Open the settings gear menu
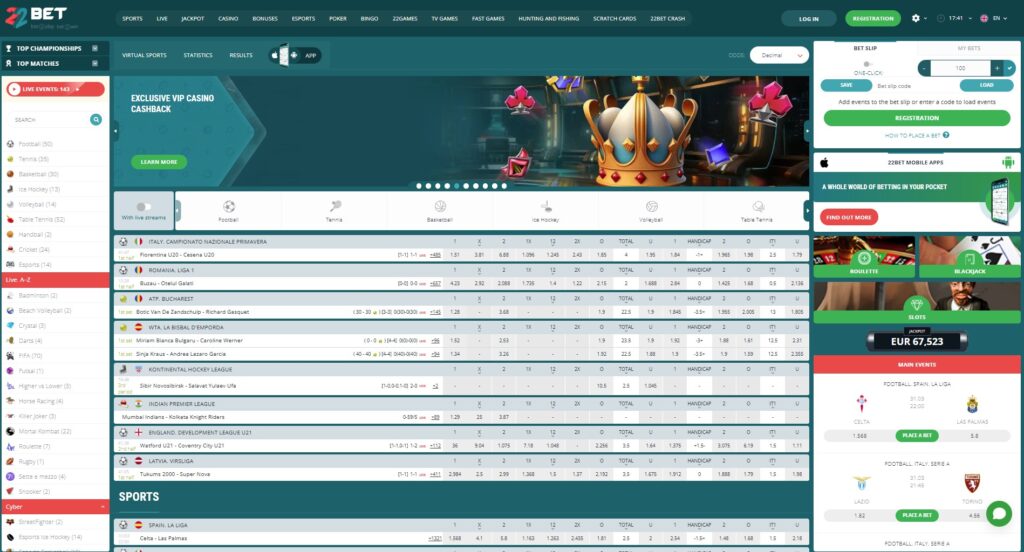Viewport: 1024px width, 552px height. pyautogui.click(x=916, y=18)
